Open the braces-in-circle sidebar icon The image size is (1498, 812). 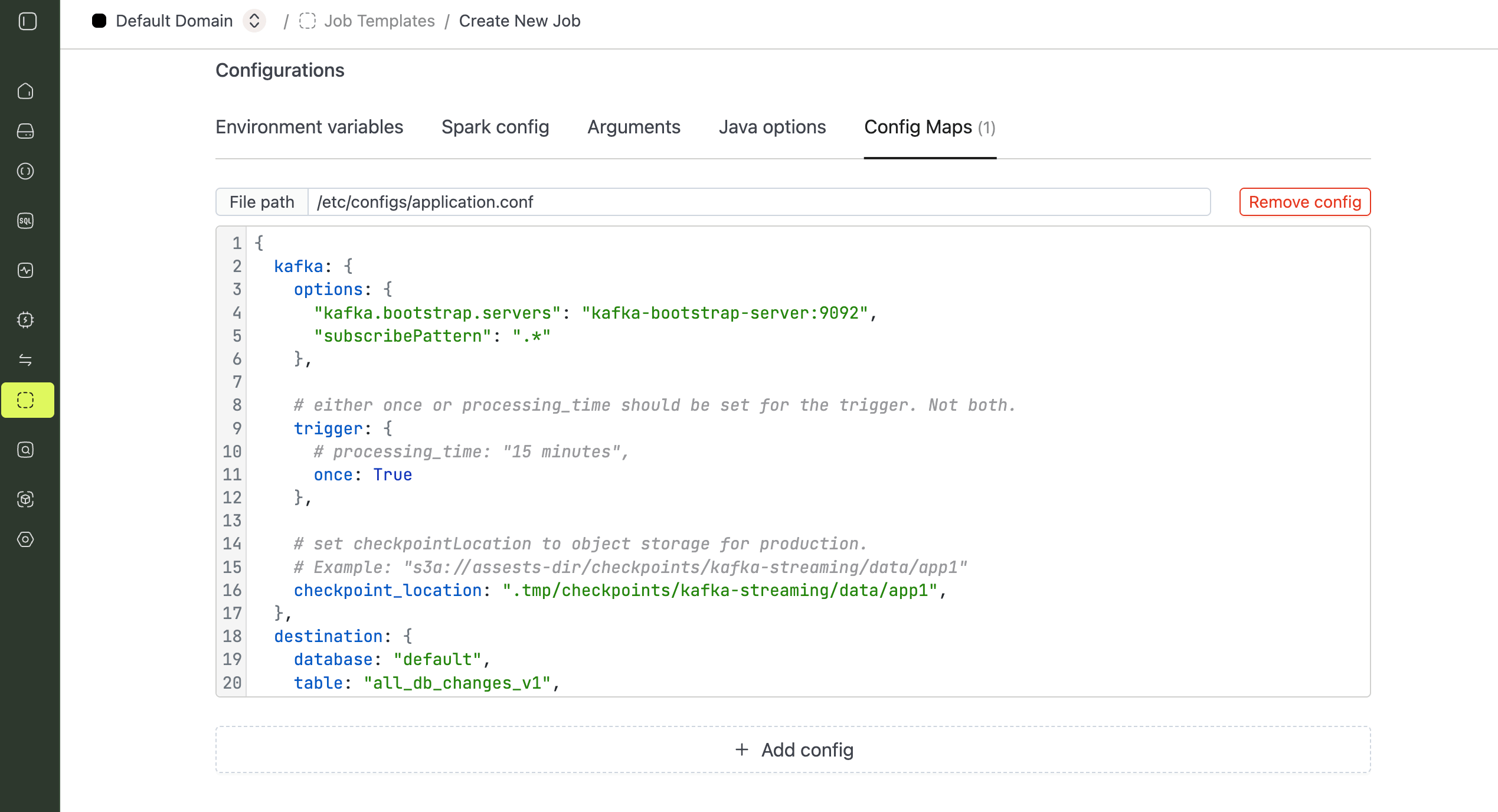pos(25,171)
